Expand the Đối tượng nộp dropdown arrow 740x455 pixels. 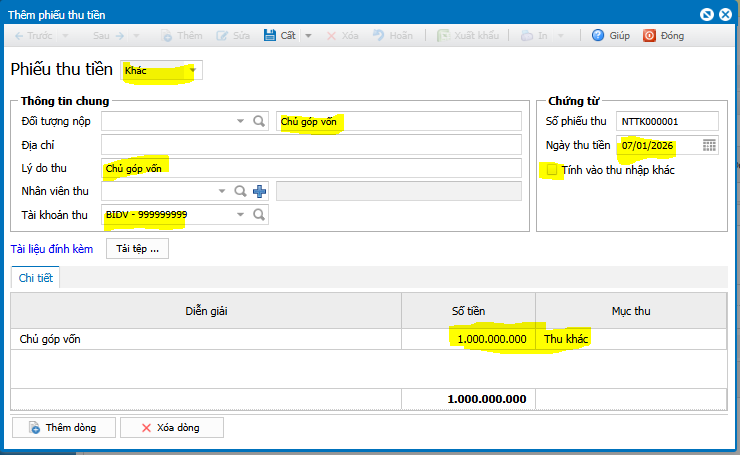240,121
